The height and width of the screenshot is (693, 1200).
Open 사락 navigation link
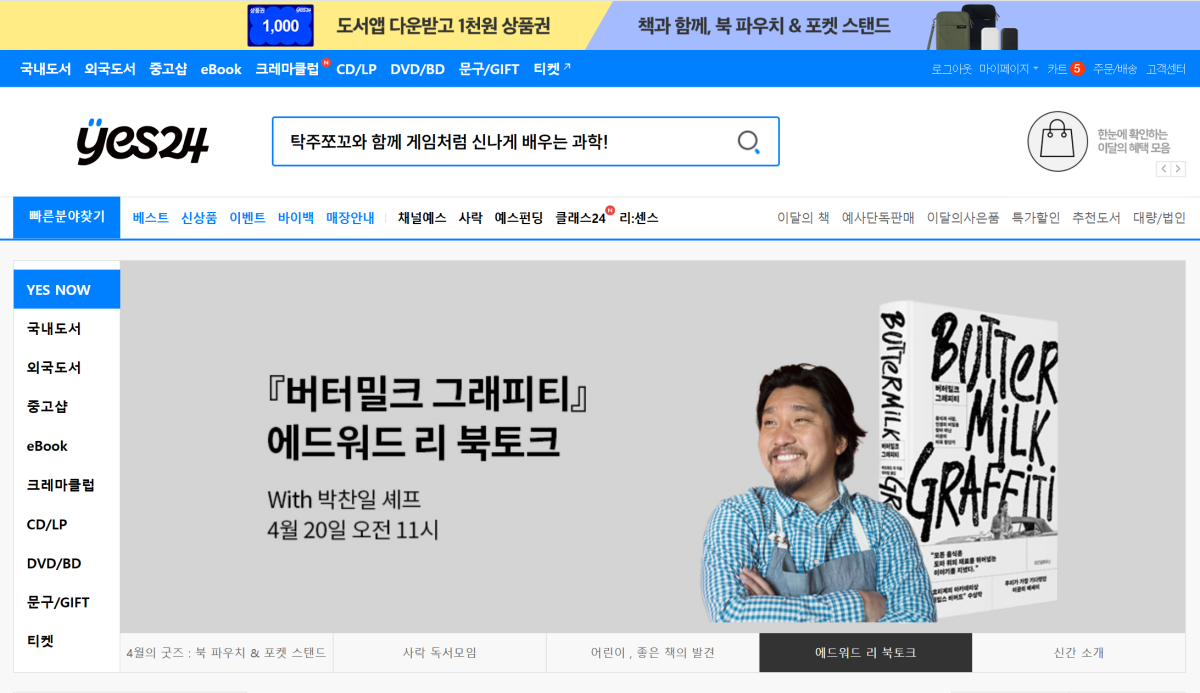471,217
